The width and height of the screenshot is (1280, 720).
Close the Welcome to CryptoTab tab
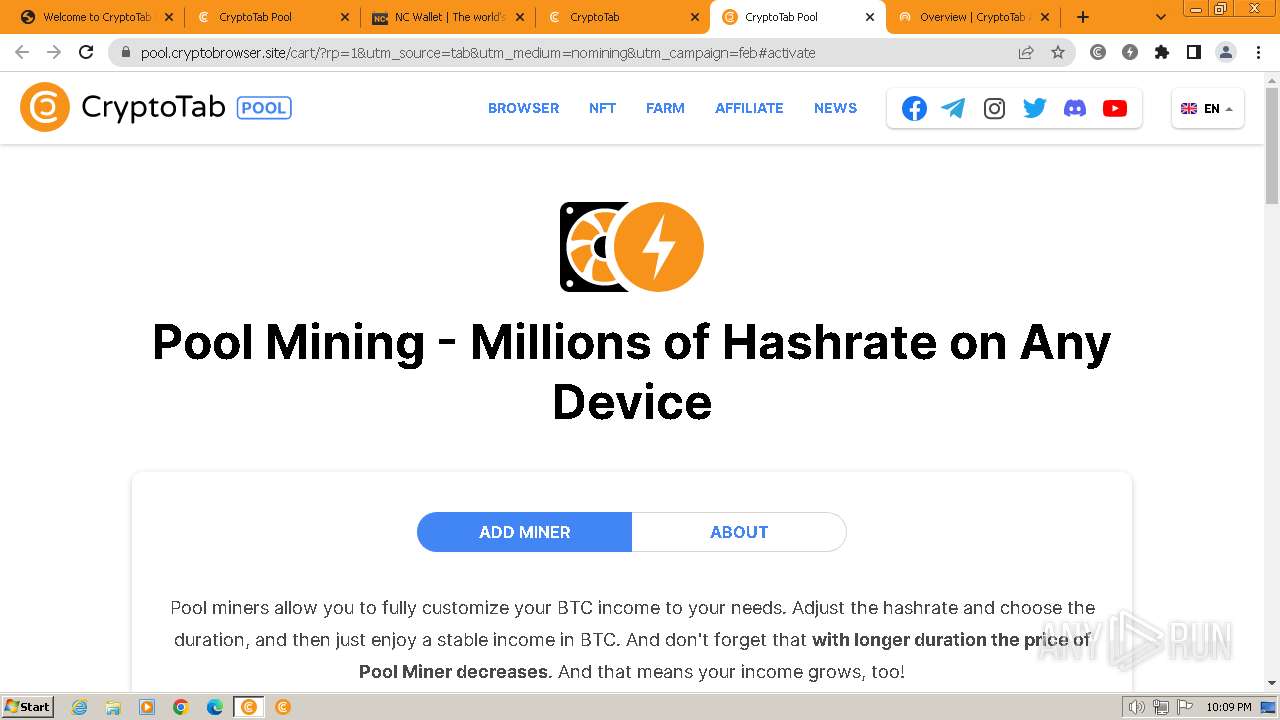tap(167, 17)
